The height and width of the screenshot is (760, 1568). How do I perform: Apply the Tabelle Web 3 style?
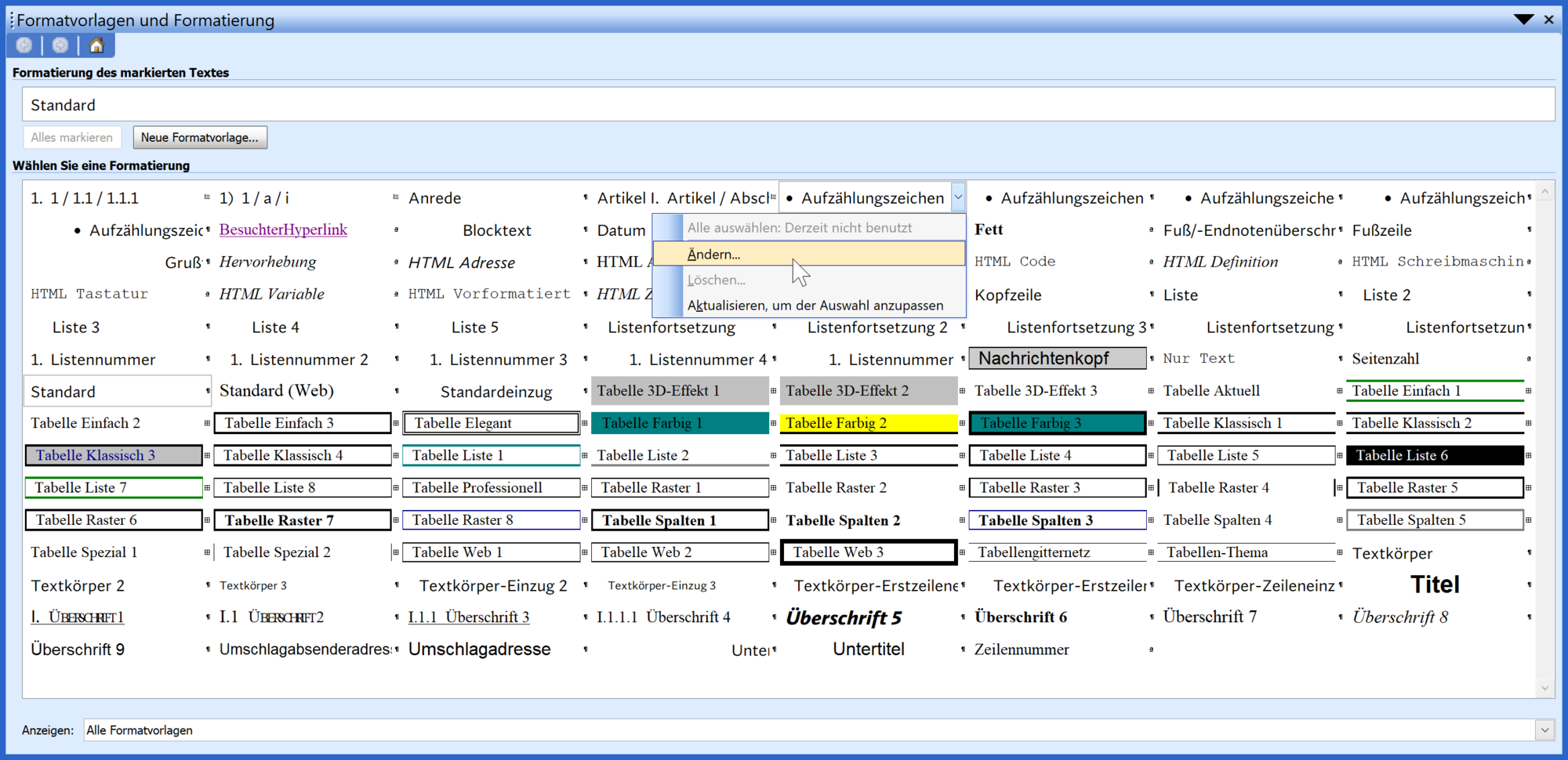click(x=869, y=552)
